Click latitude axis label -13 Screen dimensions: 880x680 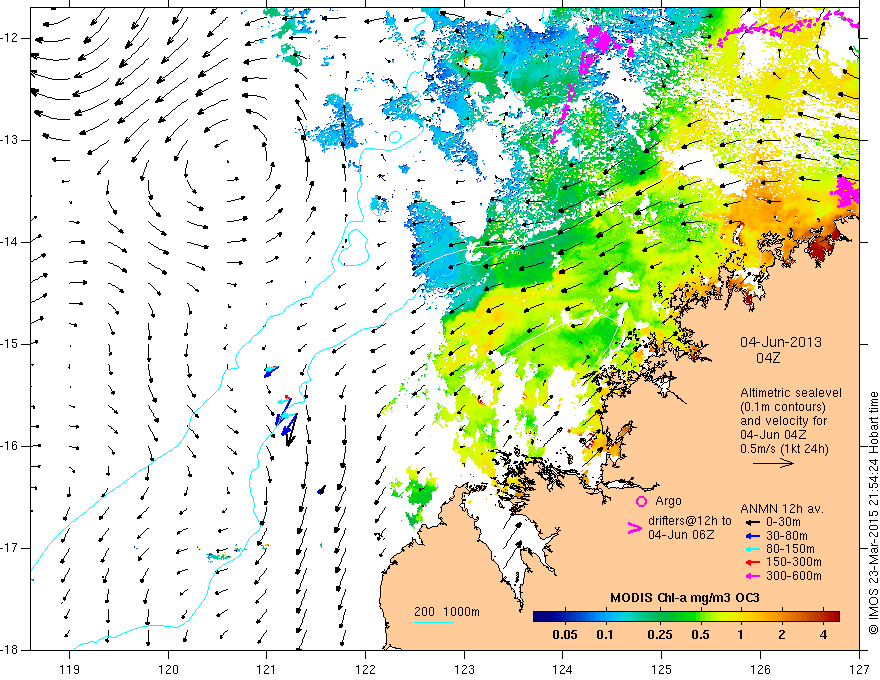click(9, 140)
